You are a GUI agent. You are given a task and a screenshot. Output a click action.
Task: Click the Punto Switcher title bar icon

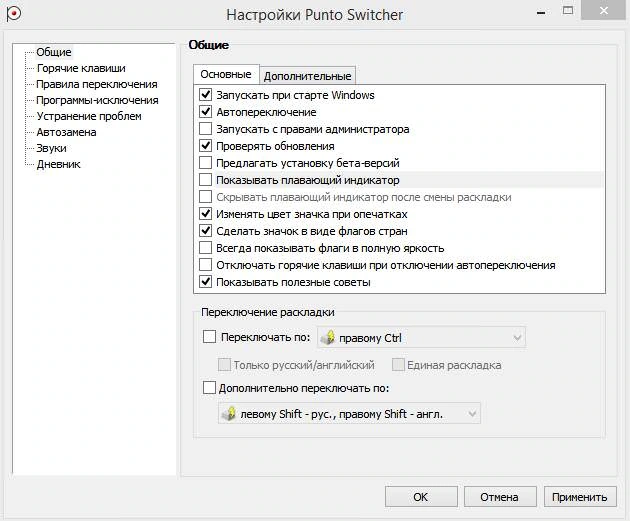pyautogui.click(x=14, y=14)
